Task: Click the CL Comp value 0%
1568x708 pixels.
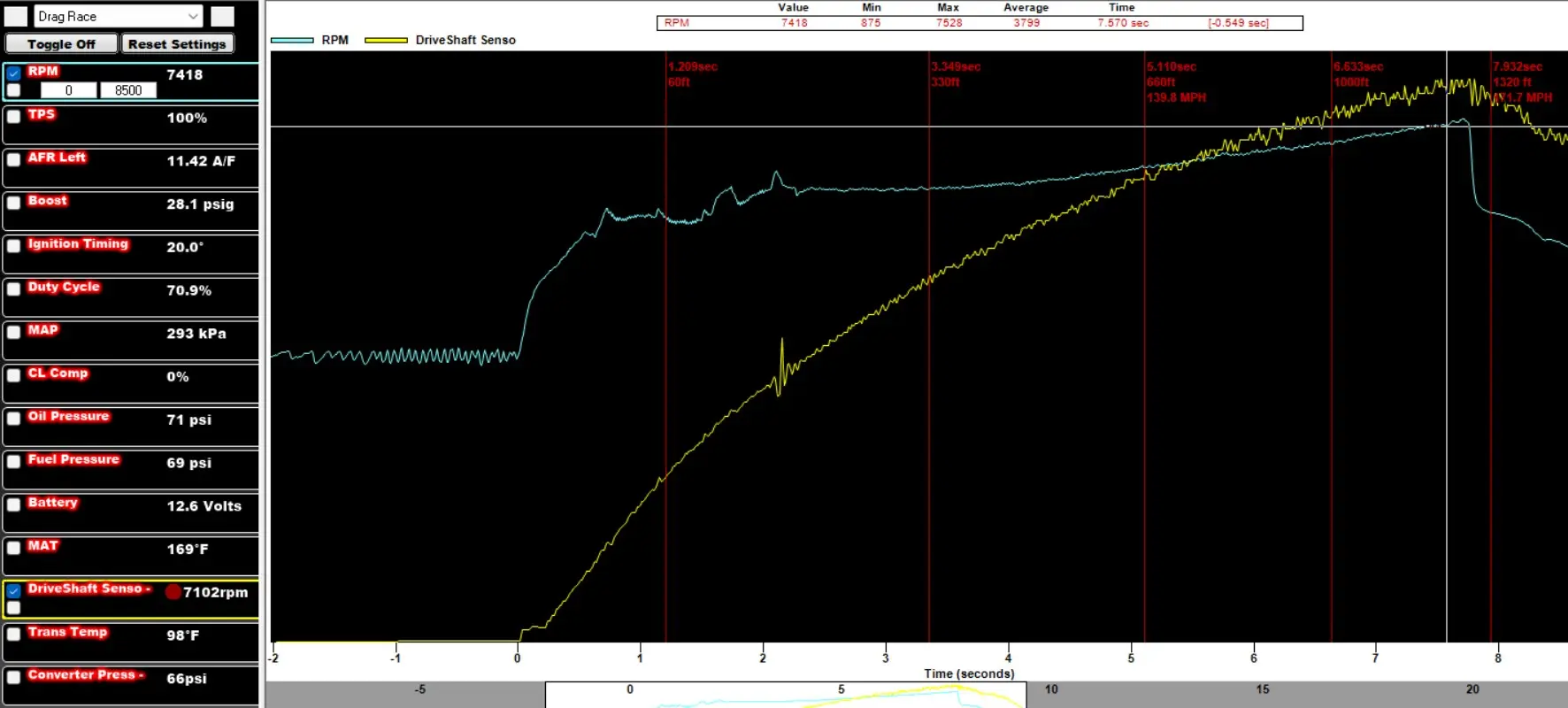Action: [x=178, y=377]
